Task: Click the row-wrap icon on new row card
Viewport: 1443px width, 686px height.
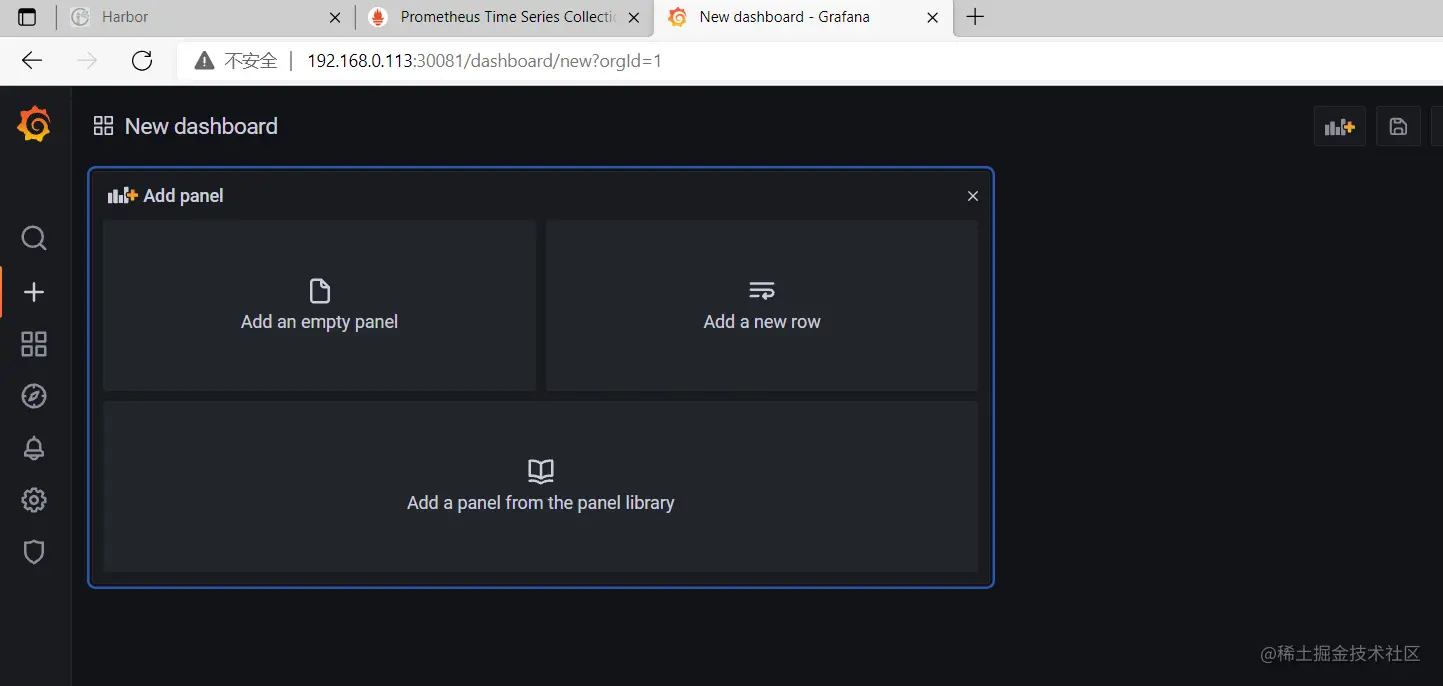Action: click(x=762, y=291)
